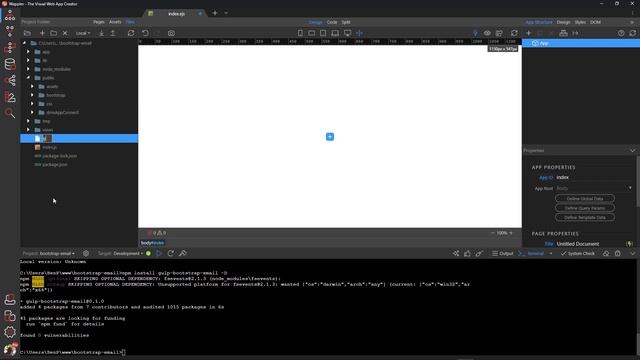Switch to the Split view tab
This screenshot has height=360, width=640.
click(346, 22)
